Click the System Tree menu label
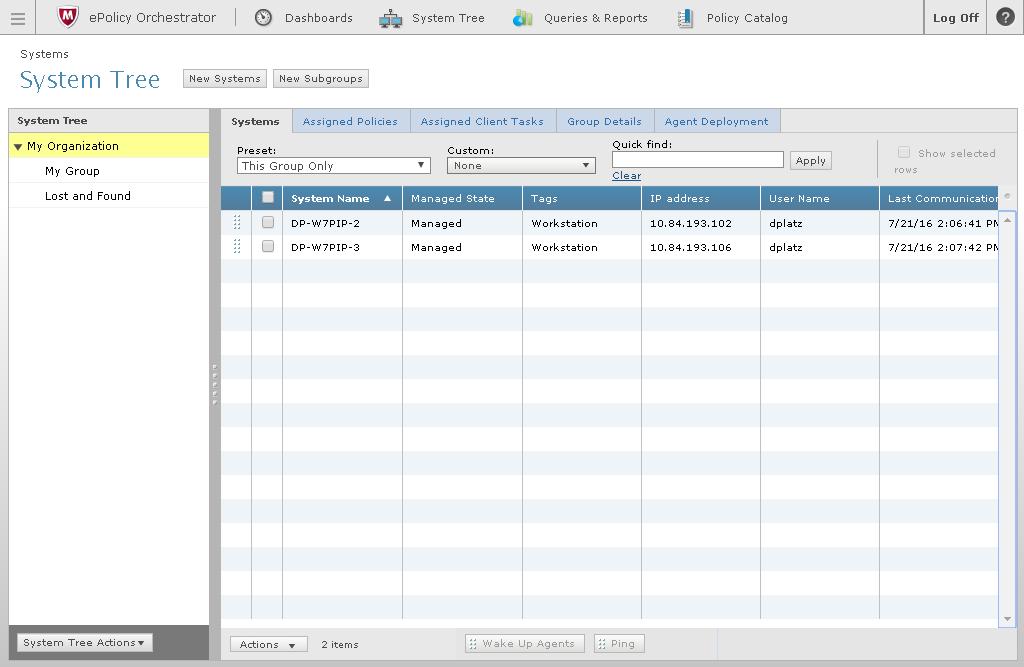1024x667 pixels. pos(448,18)
